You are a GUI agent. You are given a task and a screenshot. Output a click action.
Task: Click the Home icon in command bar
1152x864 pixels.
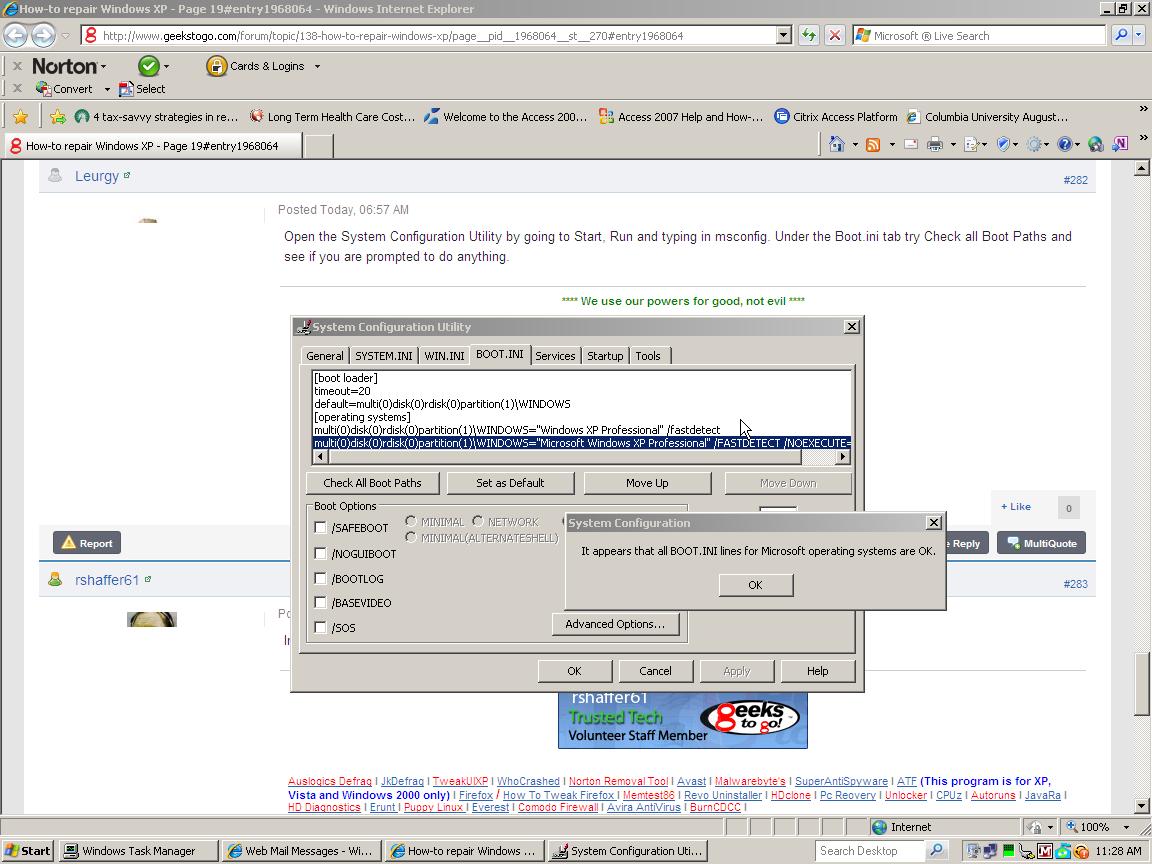tap(836, 145)
